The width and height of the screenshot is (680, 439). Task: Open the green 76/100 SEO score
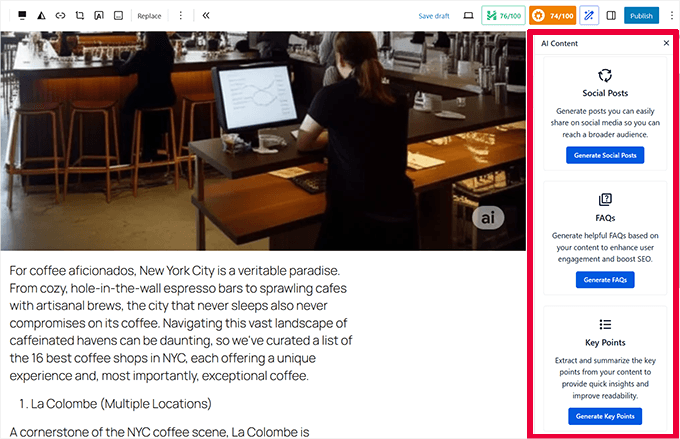coord(503,16)
